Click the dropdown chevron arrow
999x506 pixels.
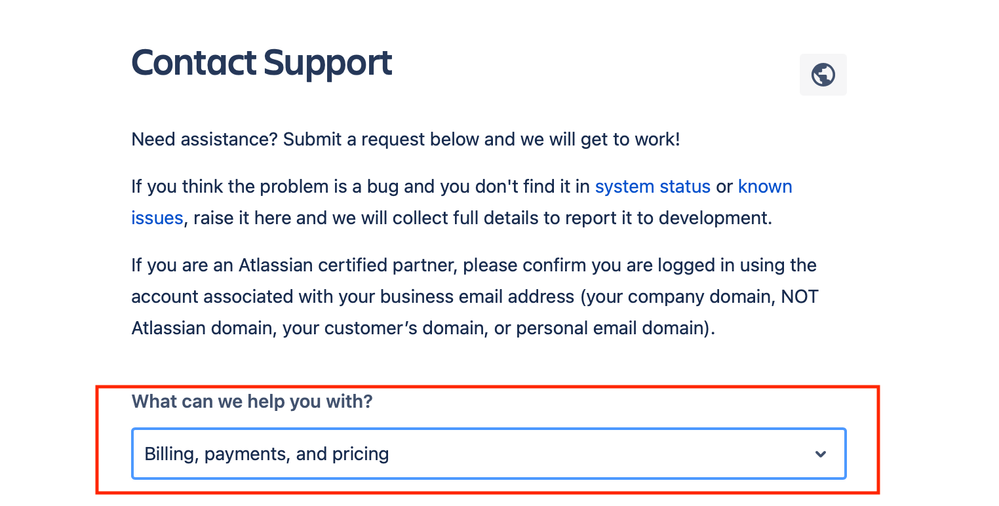tap(821, 454)
